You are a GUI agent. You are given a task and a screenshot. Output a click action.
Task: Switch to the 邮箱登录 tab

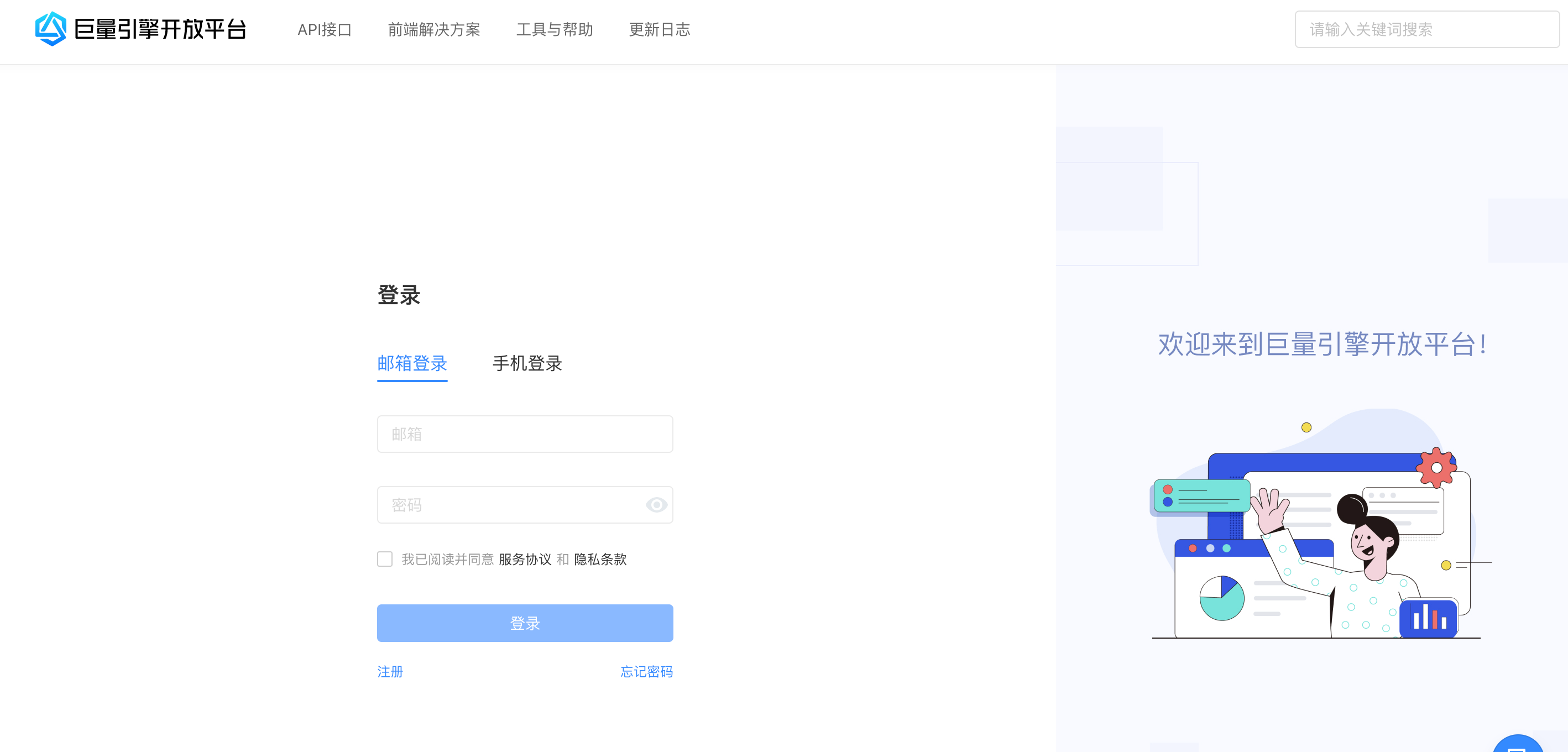click(x=412, y=363)
